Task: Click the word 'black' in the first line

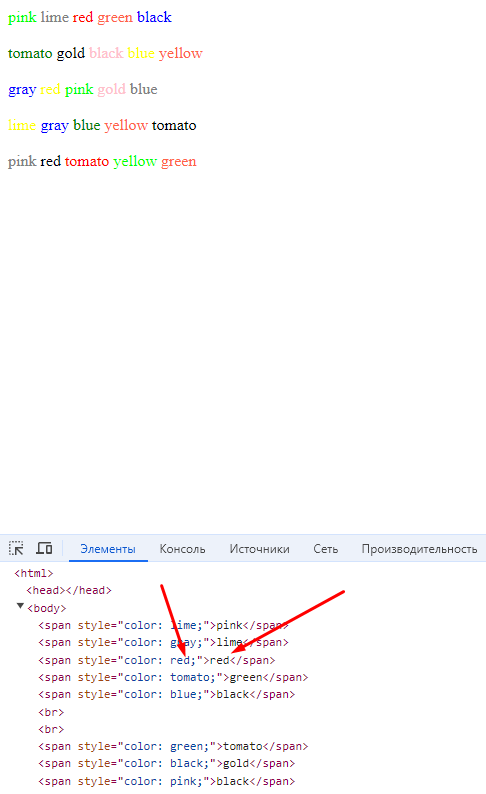Action: click(x=154, y=17)
